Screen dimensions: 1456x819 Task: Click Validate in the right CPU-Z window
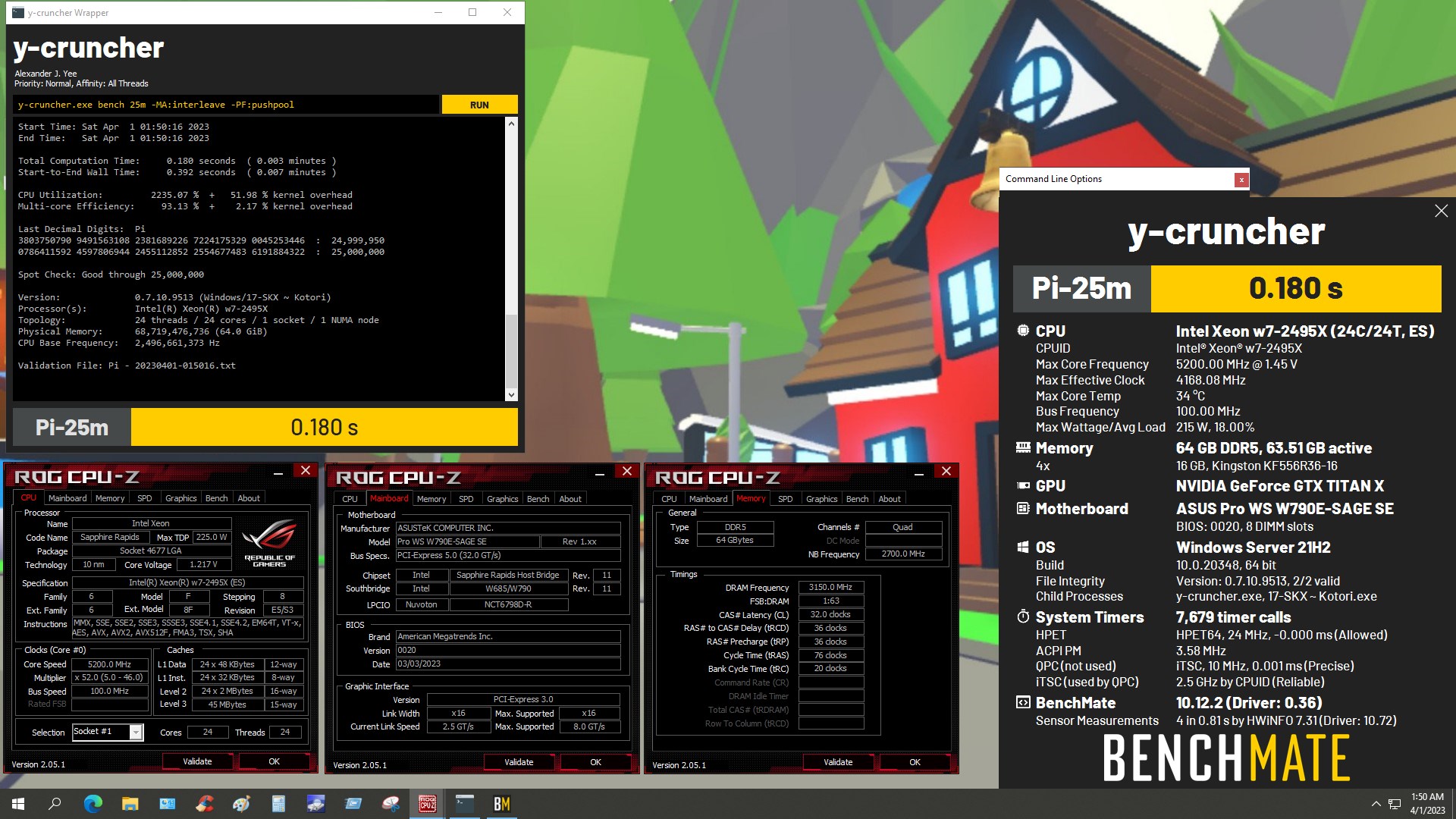click(x=838, y=762)
